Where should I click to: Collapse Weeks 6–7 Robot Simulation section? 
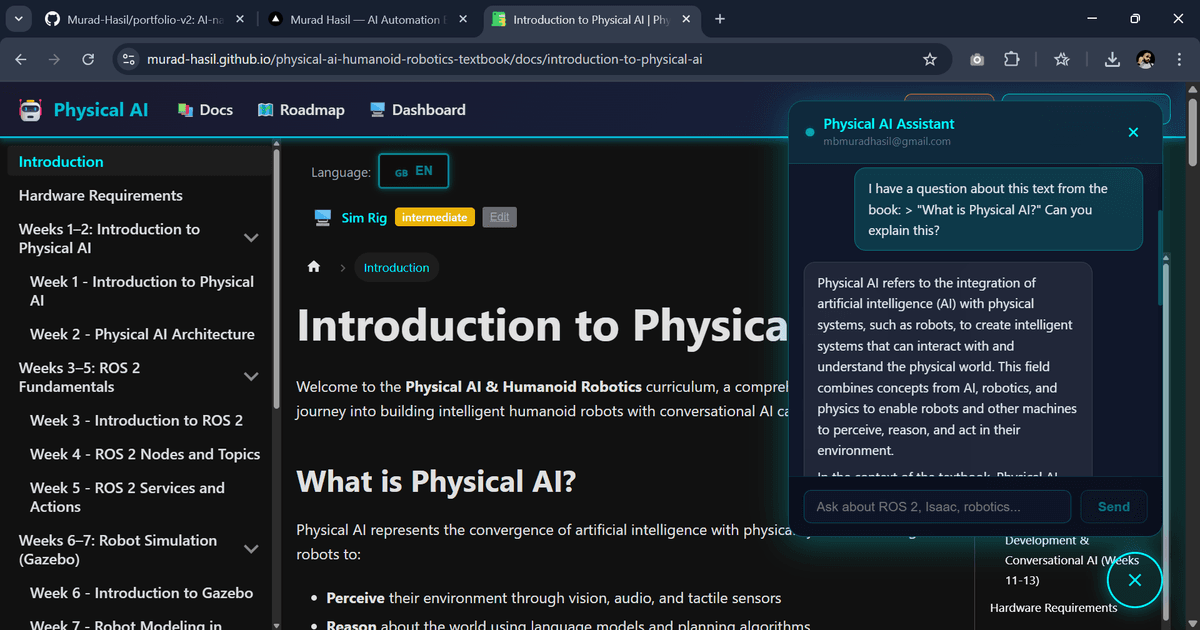click(251, 549)
